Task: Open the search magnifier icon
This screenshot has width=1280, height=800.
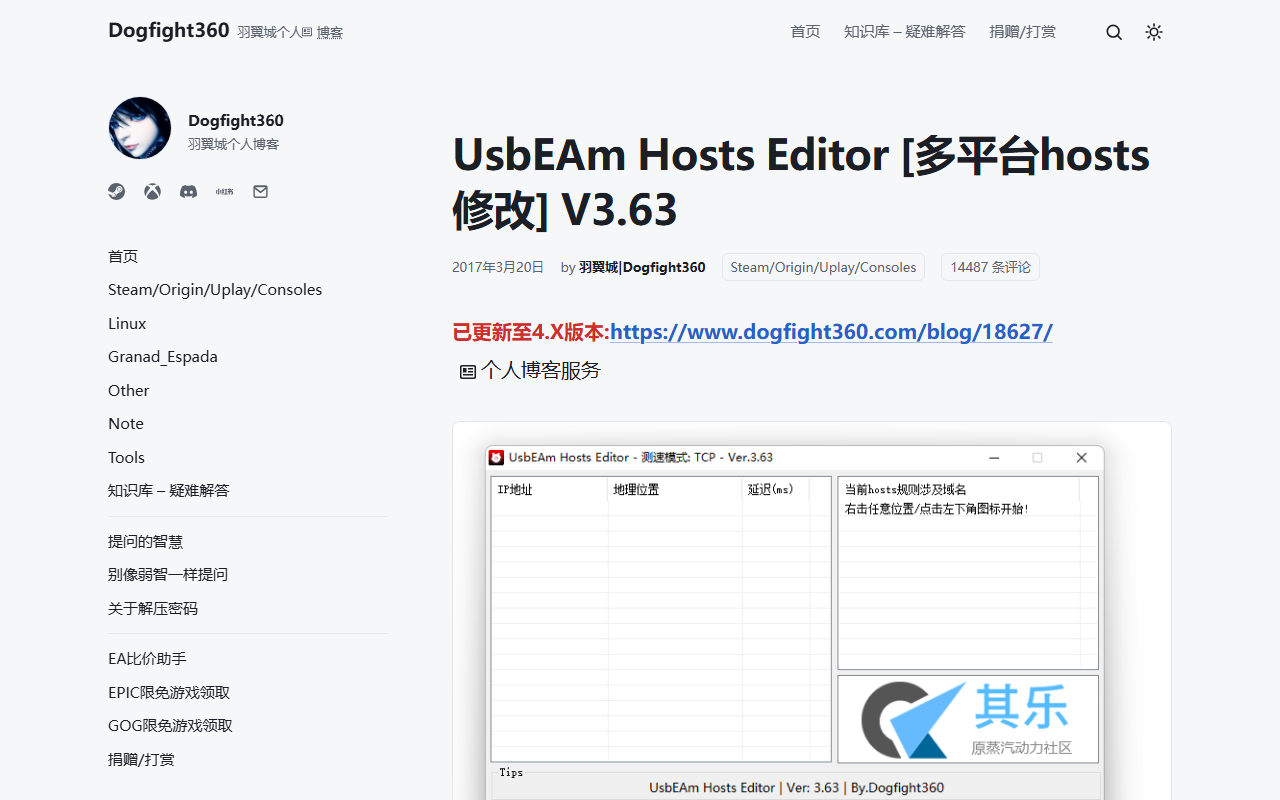Action: (1114, 32)
